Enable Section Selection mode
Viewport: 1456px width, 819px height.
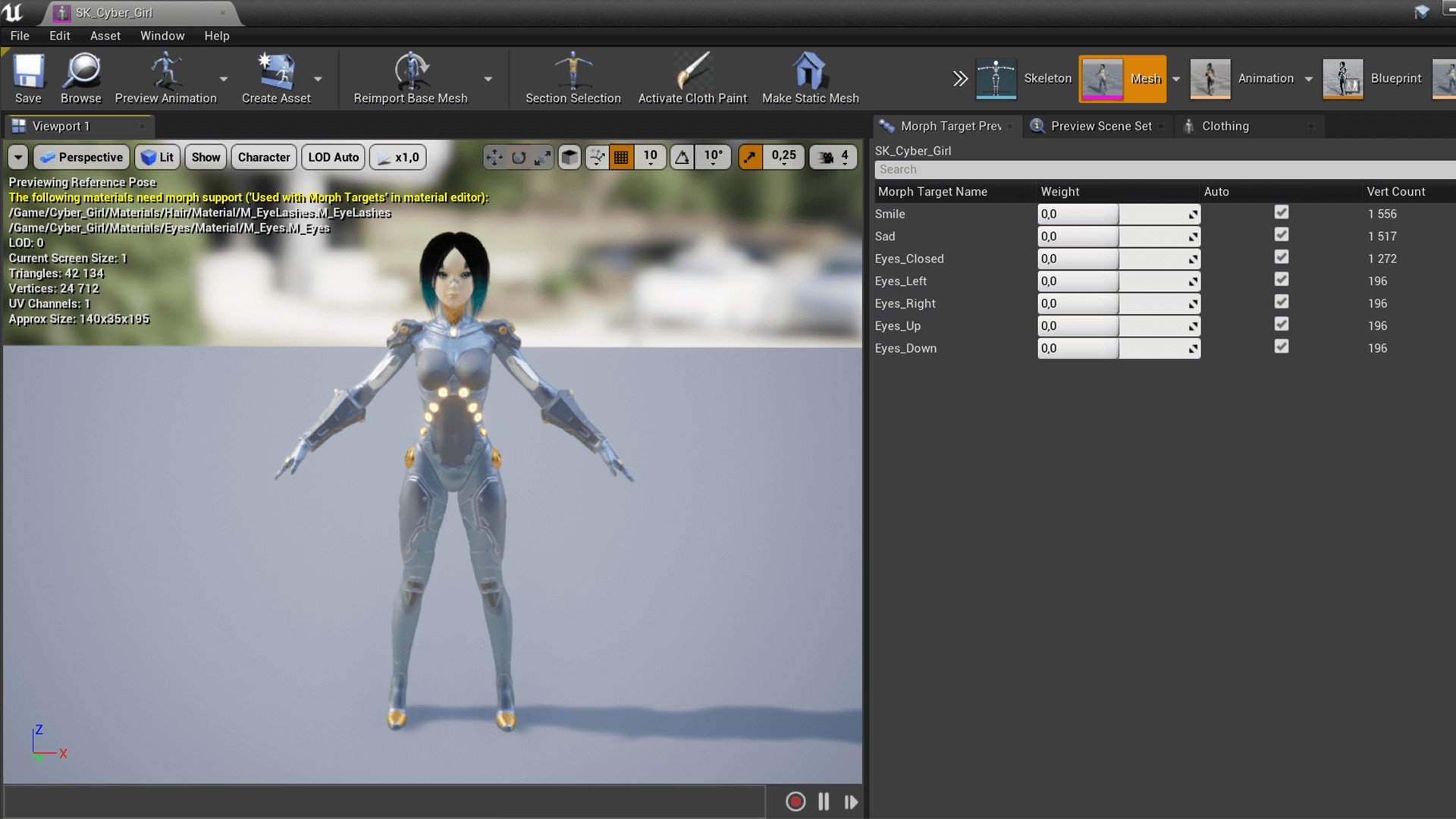pyautogui.click(x=573, y=78)
